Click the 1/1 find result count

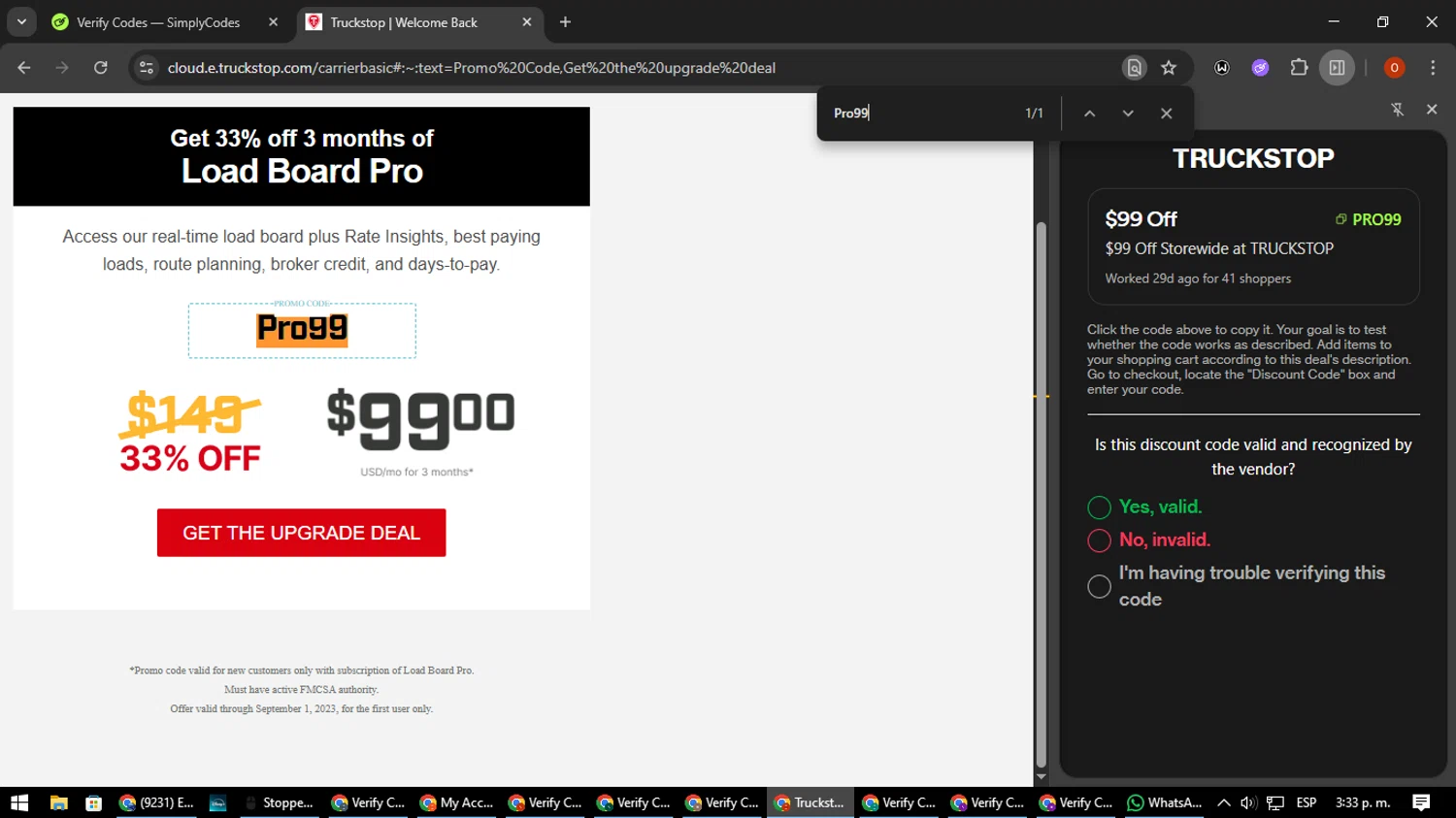(1034, 114)
